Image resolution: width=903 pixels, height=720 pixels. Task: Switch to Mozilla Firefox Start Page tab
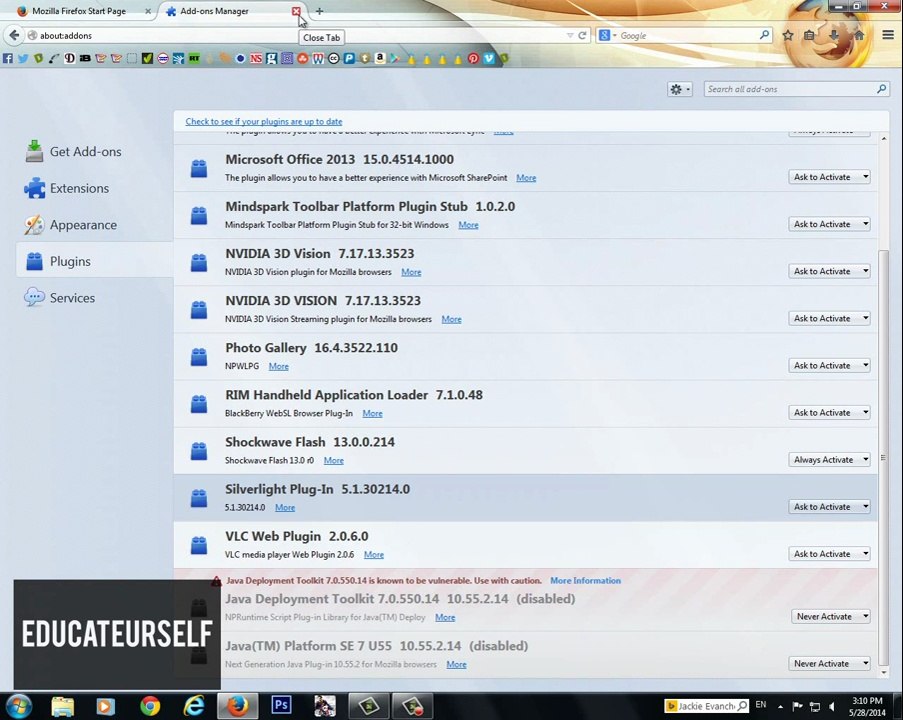pyautogui.click(x=79, y=11)
